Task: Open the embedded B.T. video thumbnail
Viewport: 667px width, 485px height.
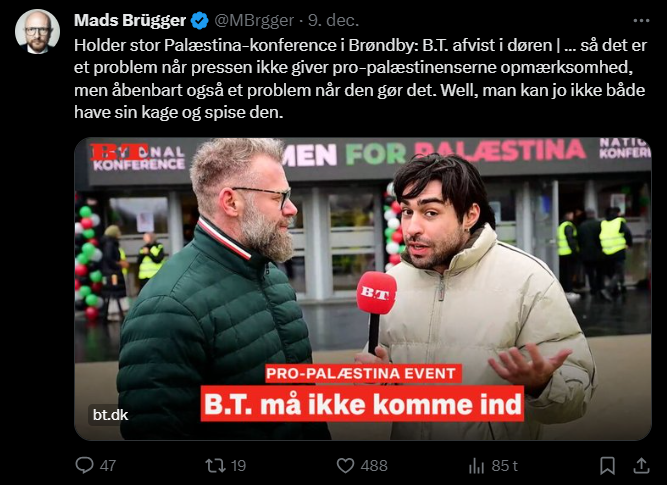Action: click(363, 289)
